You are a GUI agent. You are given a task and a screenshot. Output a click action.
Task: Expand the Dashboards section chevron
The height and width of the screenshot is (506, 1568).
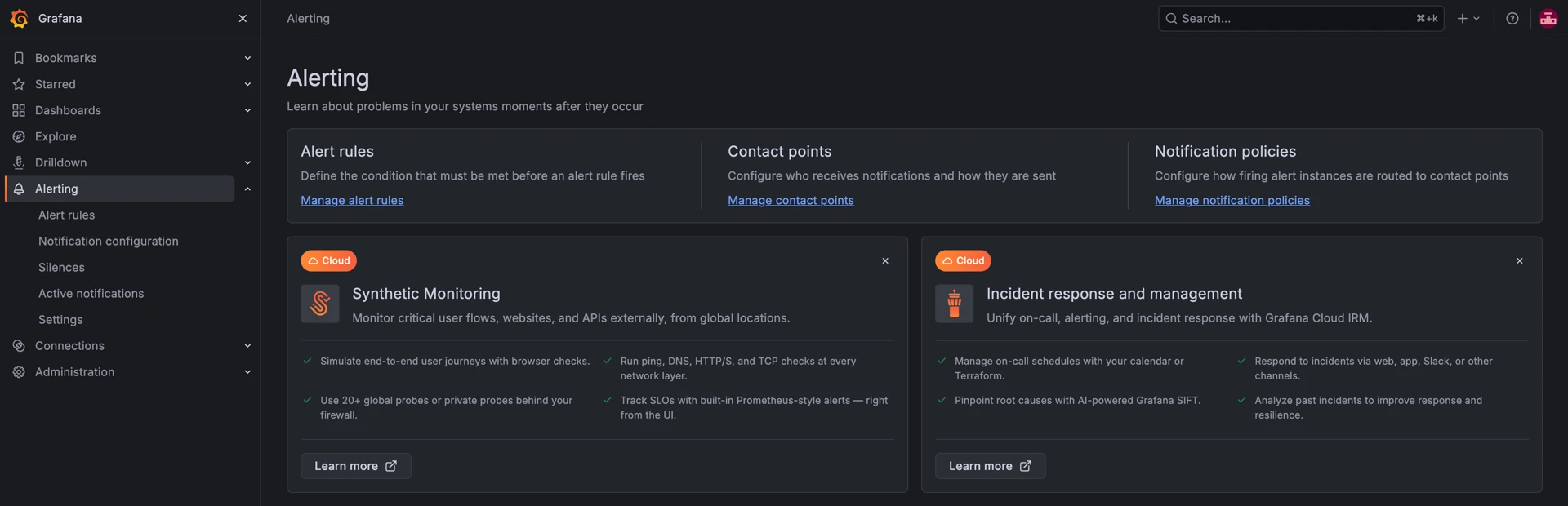point(247,110)
